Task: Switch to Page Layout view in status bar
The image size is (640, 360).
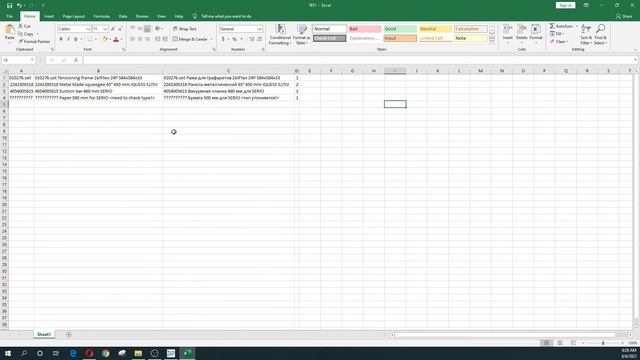Action: point(560,343)
